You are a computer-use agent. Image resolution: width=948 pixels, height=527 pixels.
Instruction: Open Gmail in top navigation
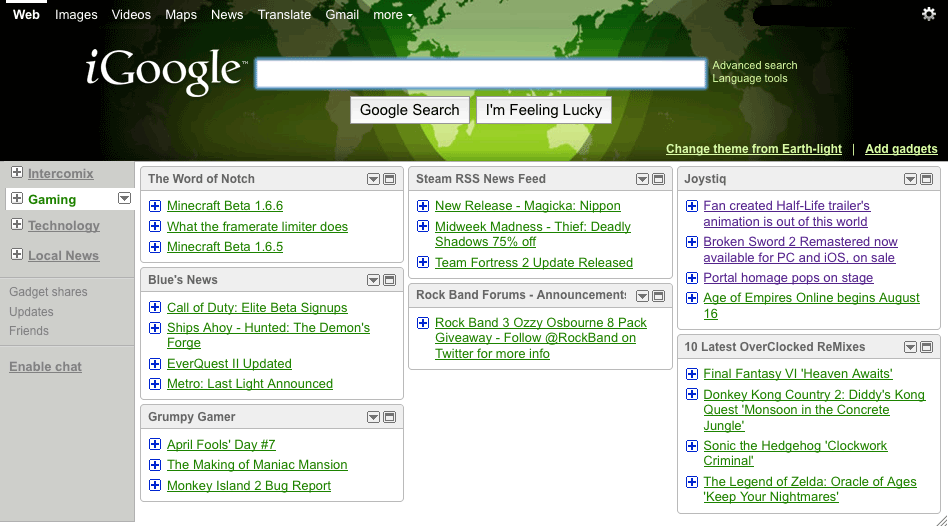point(342,15)
